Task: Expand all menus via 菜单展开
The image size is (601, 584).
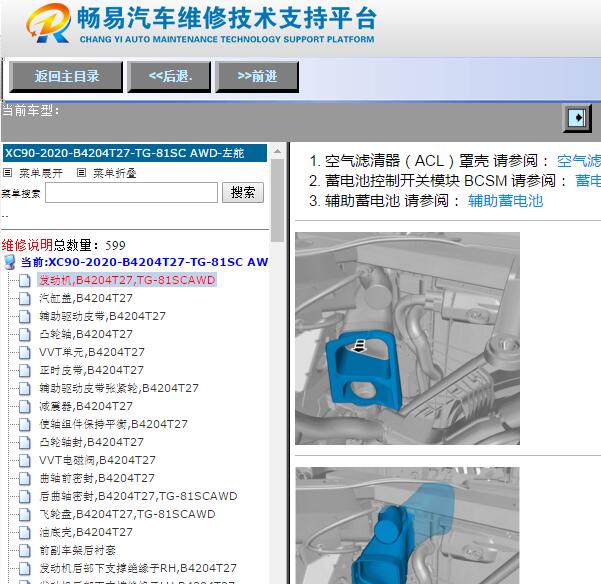Action: (41, 173)
